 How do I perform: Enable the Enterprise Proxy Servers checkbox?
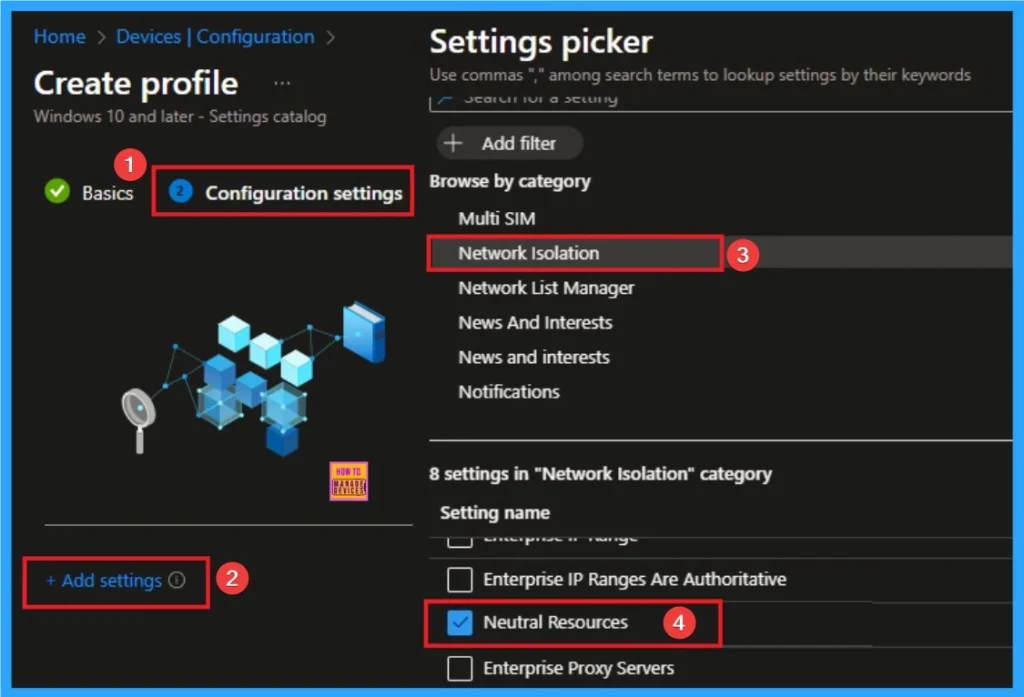click(459, 668)
